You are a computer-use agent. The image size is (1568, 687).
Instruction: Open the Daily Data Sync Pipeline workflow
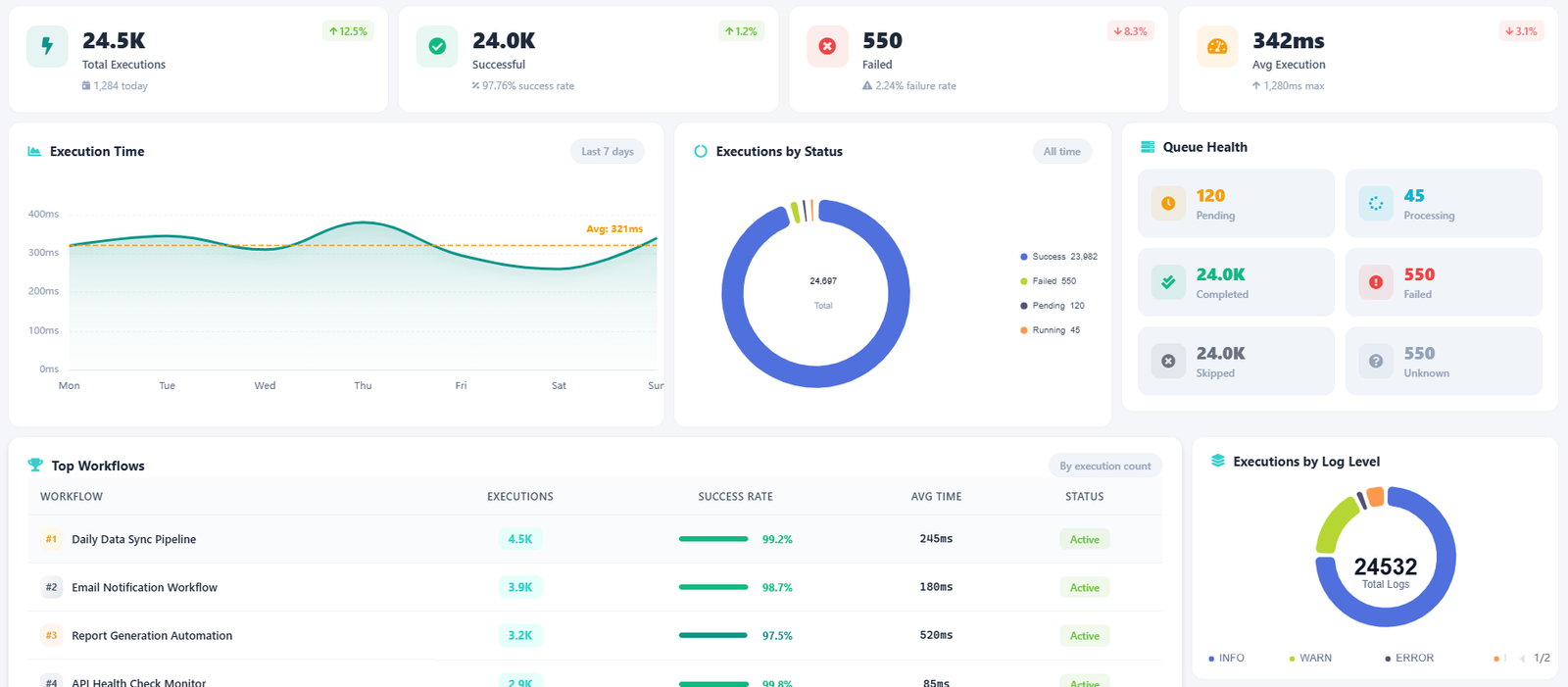coord(133,539)
